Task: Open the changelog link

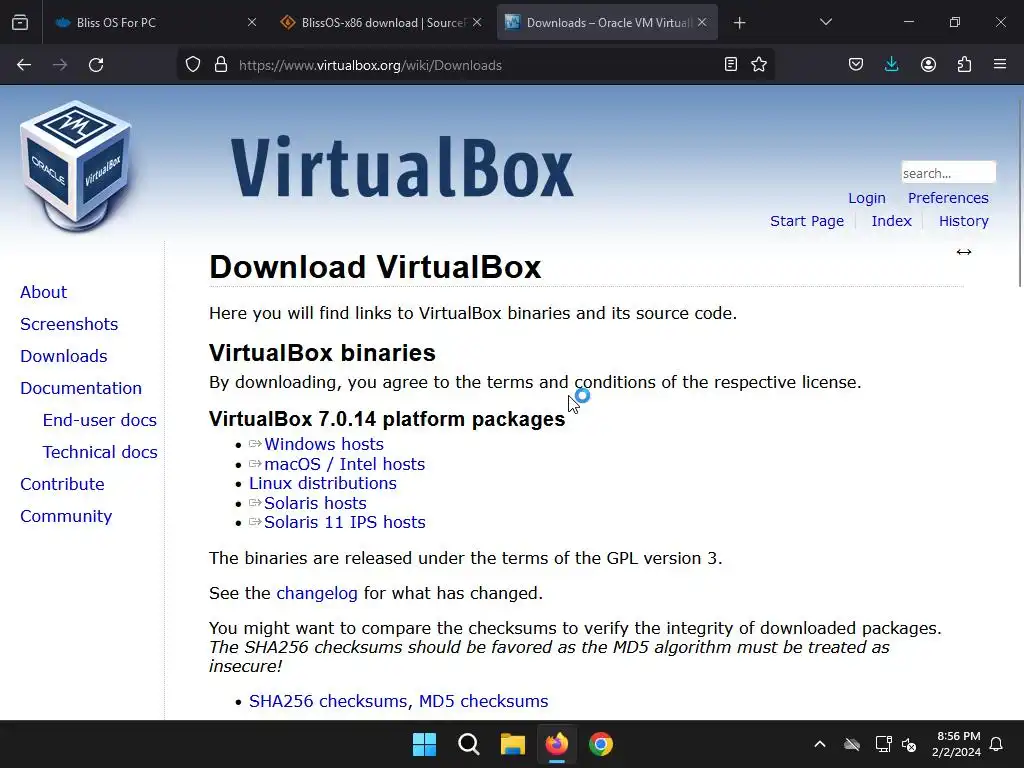Action: pyautogui.click(x=317, y=593)
